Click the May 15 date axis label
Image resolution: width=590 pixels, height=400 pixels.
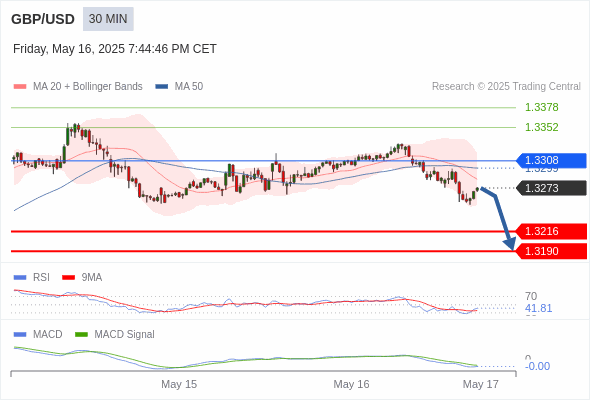pyautogui.click(x=179, y=384)
